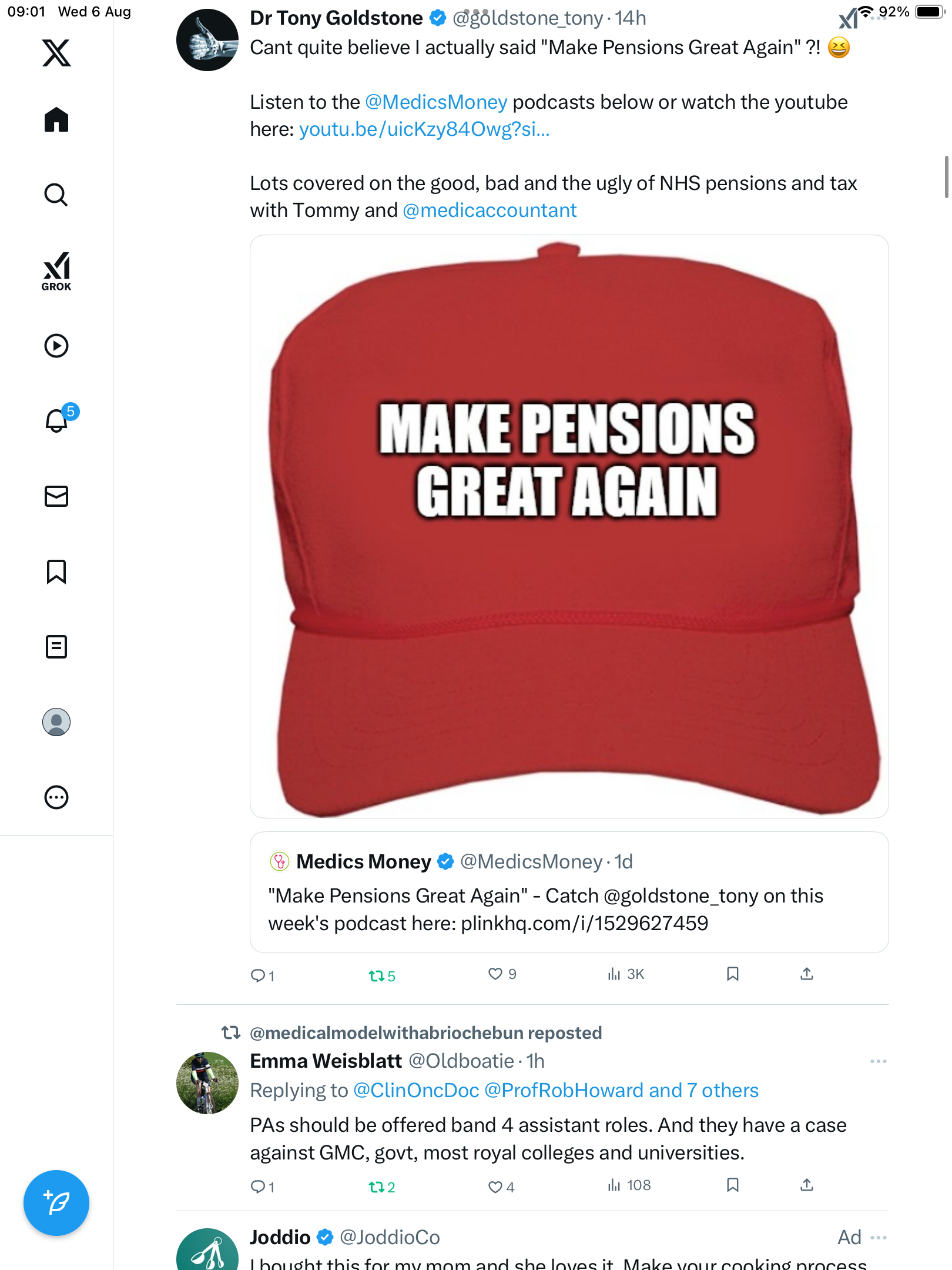Open the youtu.be video link
This screenshot has width=952, height=1270.
pyautogui.click(x=424, y=129)
